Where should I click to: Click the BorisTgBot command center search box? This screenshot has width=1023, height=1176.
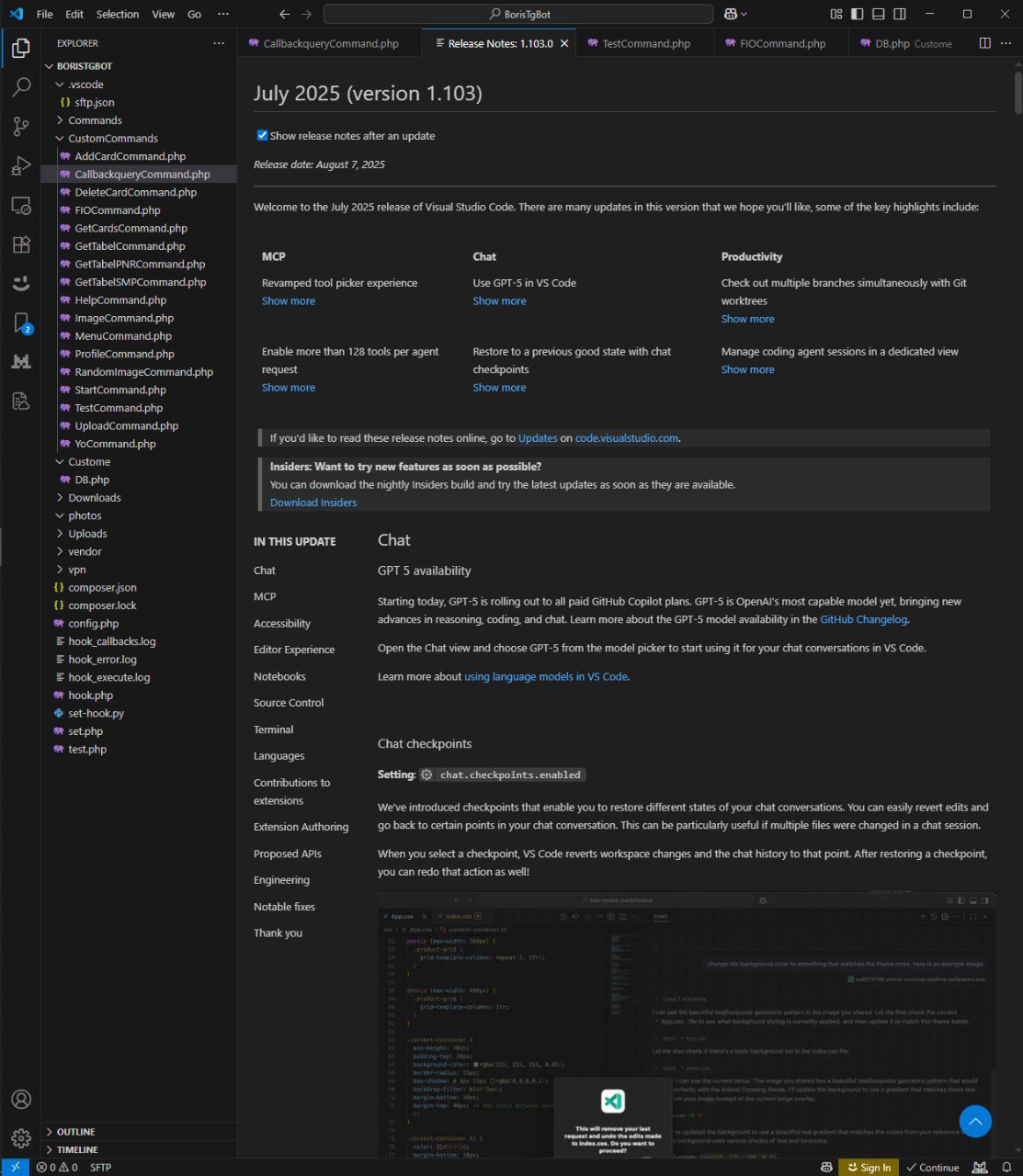517,14
